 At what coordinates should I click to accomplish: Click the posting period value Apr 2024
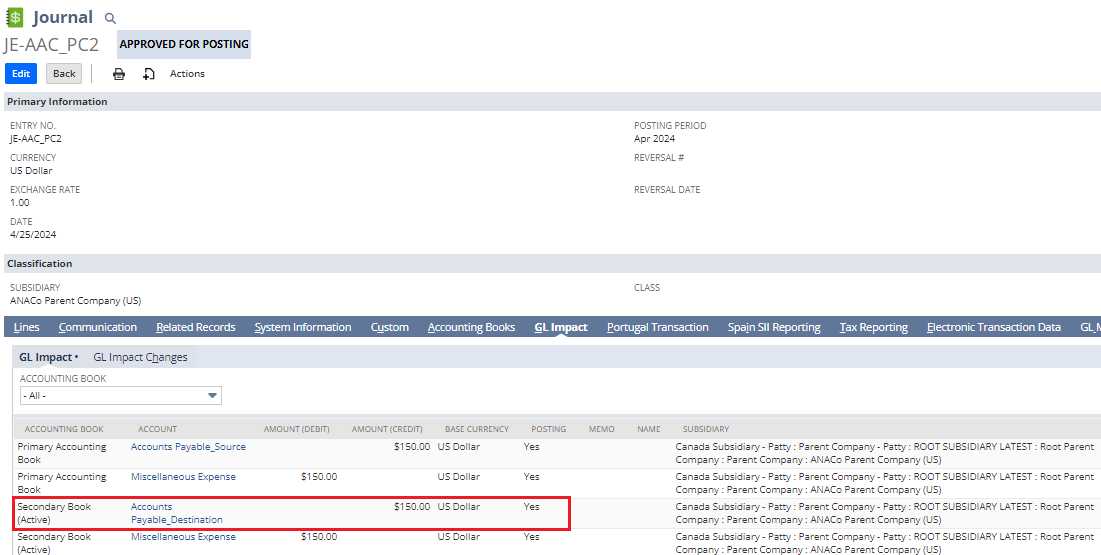(x=654, y=138)
